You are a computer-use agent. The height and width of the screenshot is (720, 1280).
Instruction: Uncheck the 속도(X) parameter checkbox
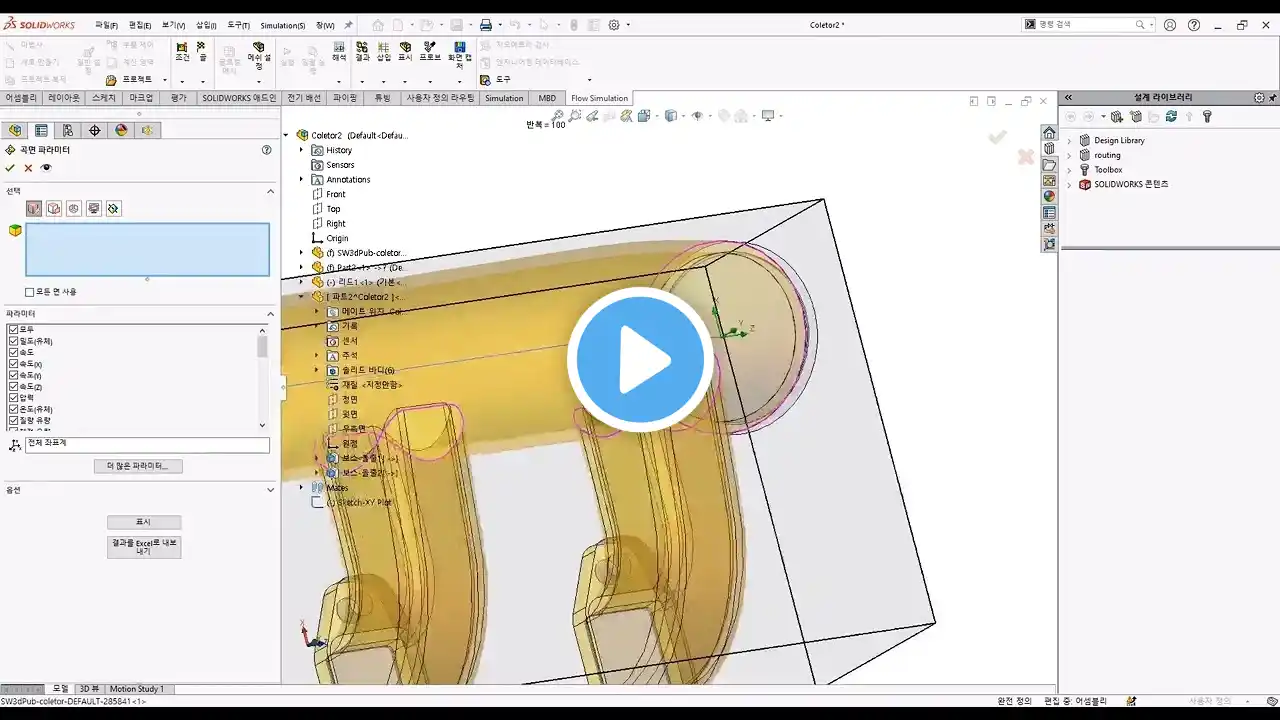13,364
